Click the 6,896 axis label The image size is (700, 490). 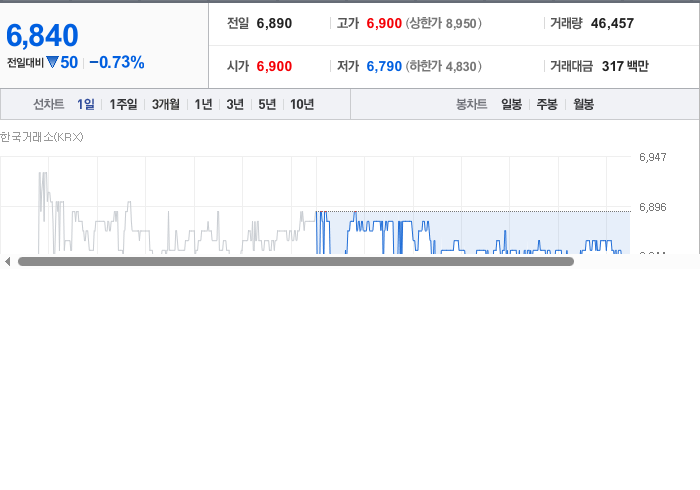653,207
